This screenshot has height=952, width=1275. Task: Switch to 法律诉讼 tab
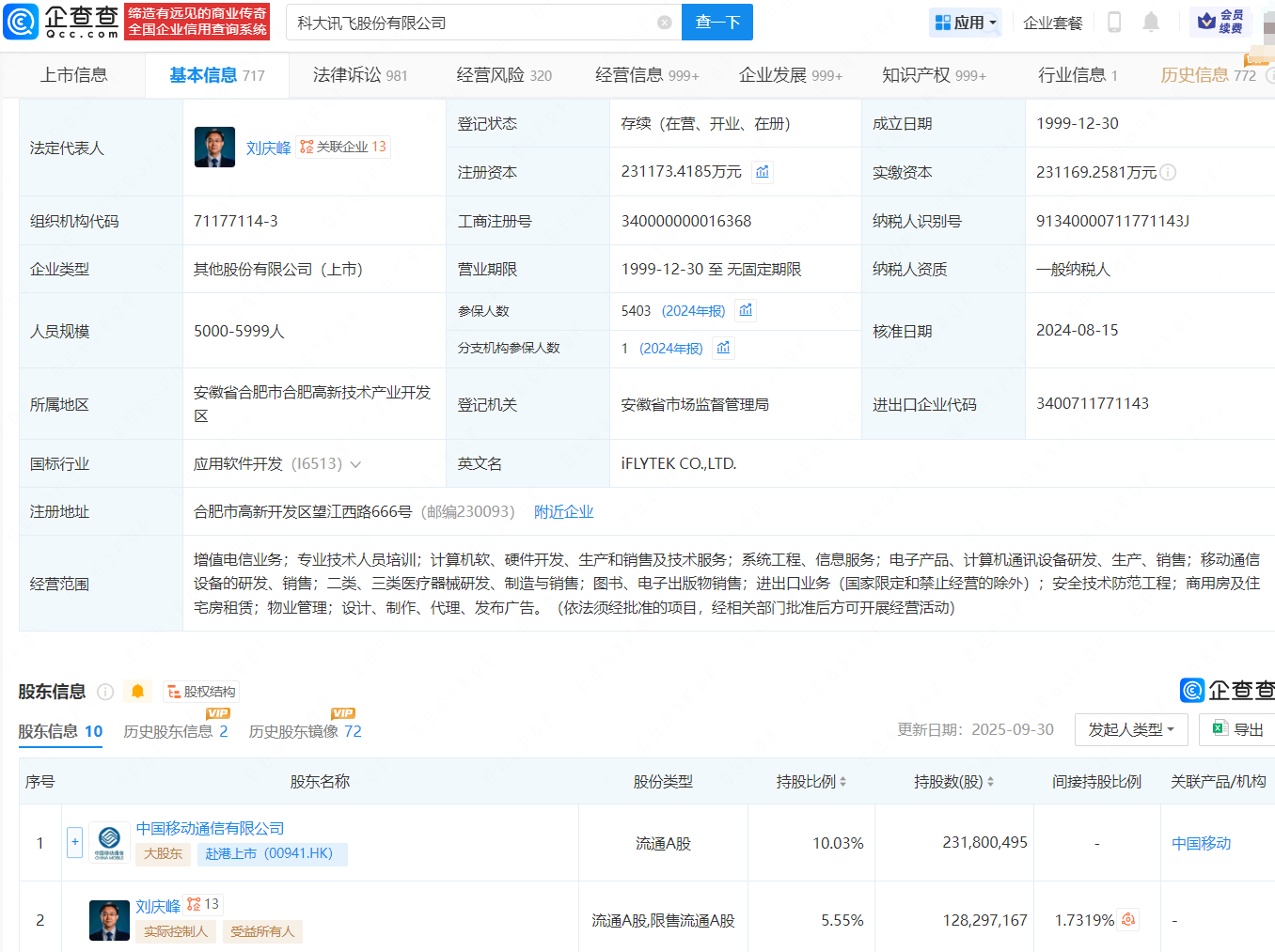(359, 75)
